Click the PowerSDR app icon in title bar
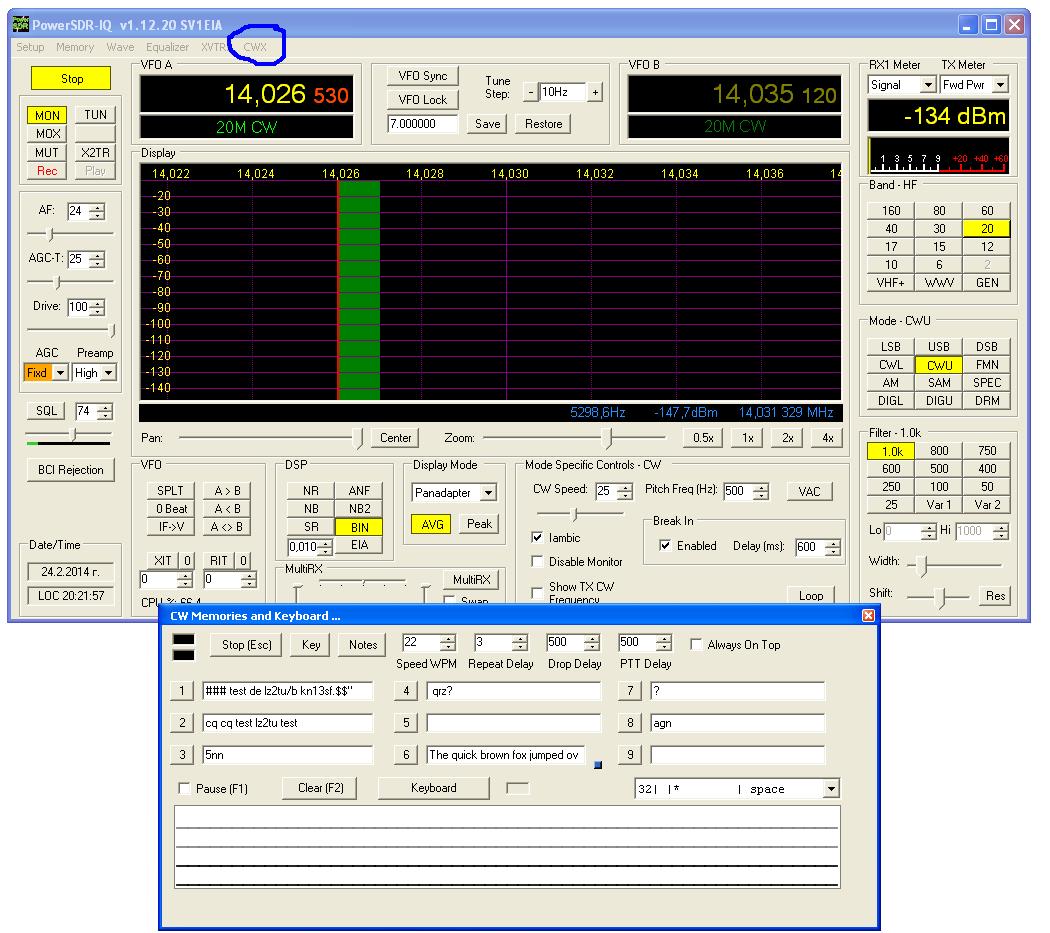Image resolution: width=1050 pixels, height=933 pixels. [x=21, y=25]
